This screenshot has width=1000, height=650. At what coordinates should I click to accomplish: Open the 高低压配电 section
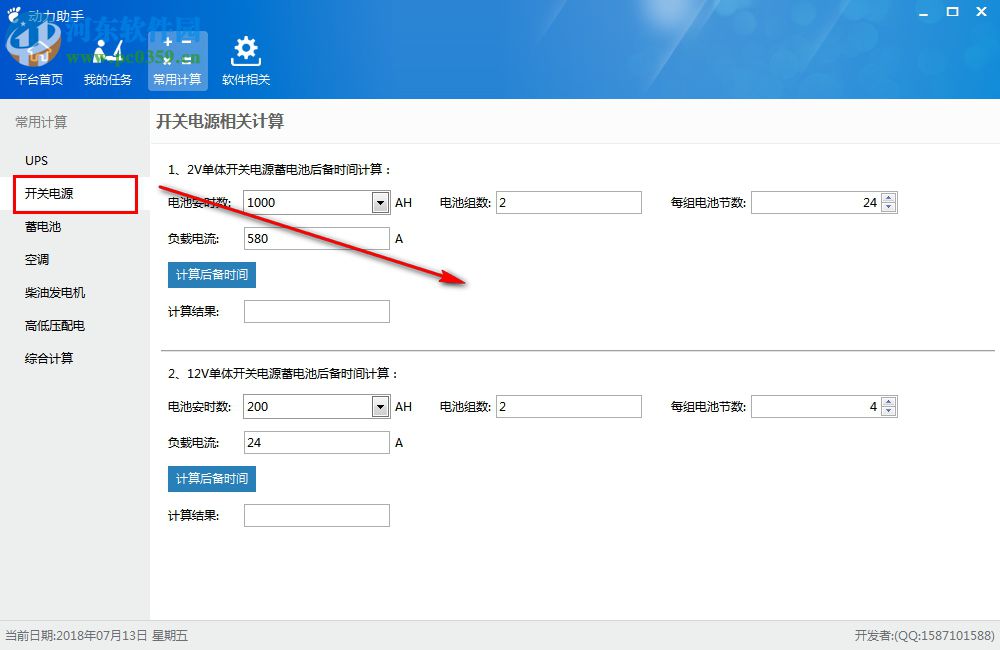pos(55,325)
